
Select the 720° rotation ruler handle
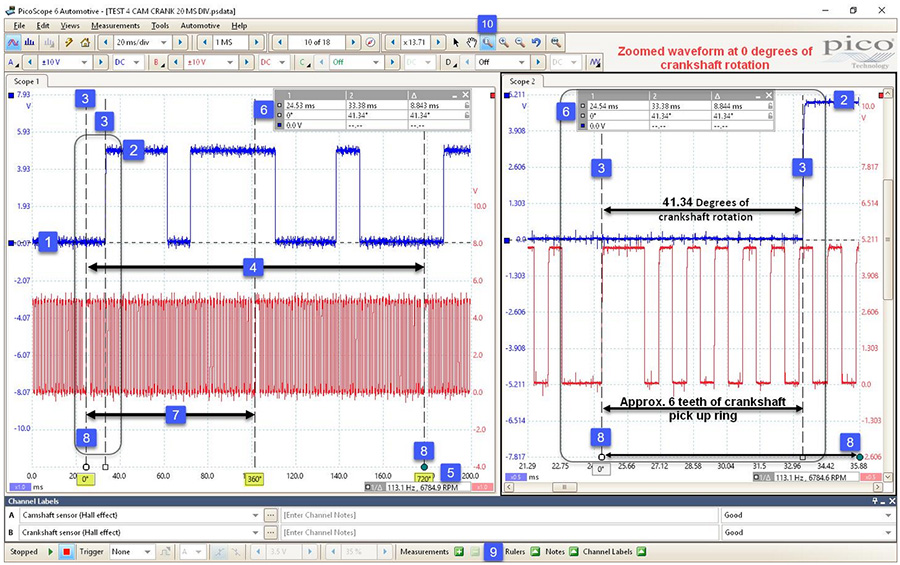tap(424, 467)
